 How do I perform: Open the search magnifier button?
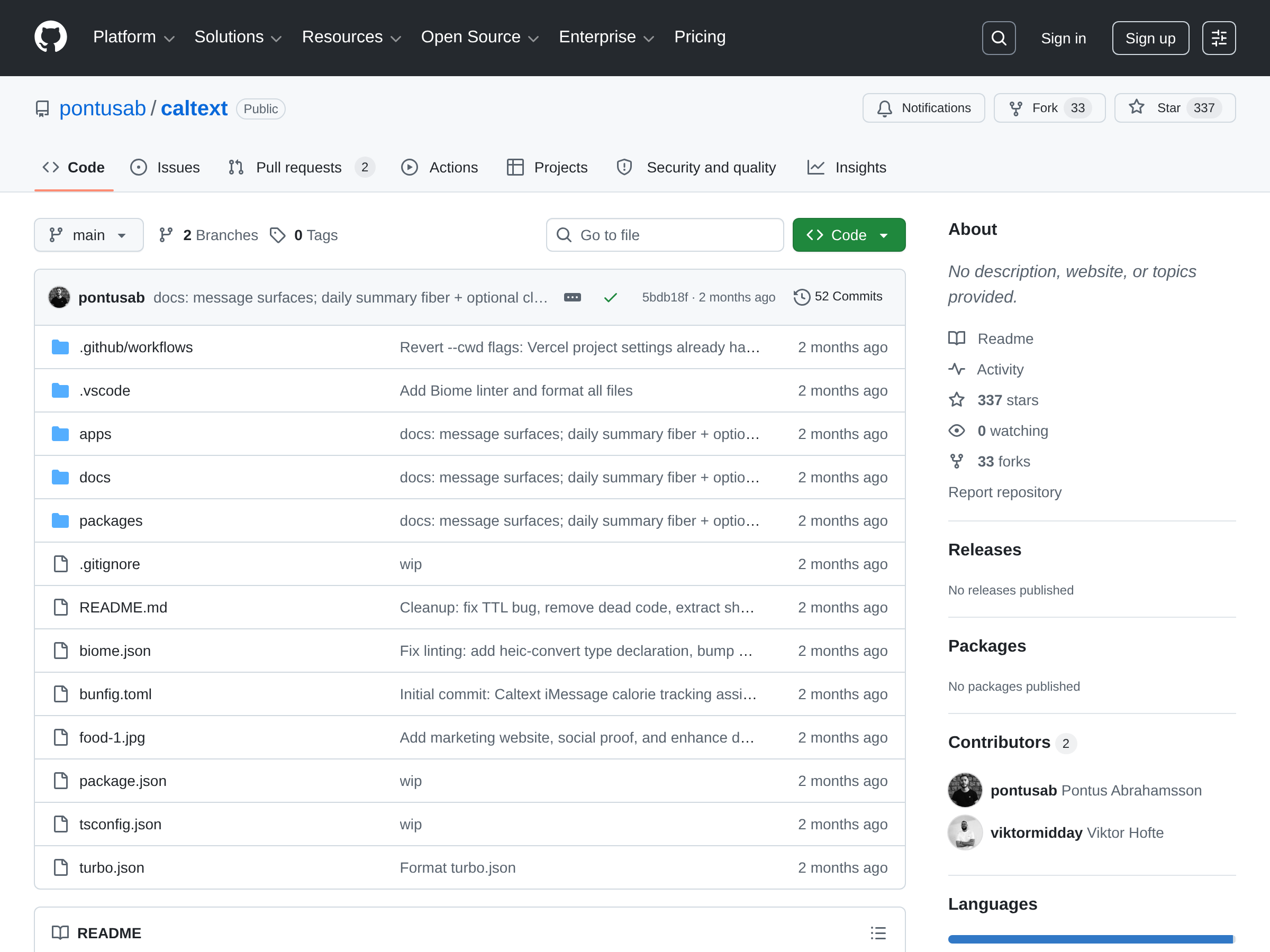tap(999, 38)
